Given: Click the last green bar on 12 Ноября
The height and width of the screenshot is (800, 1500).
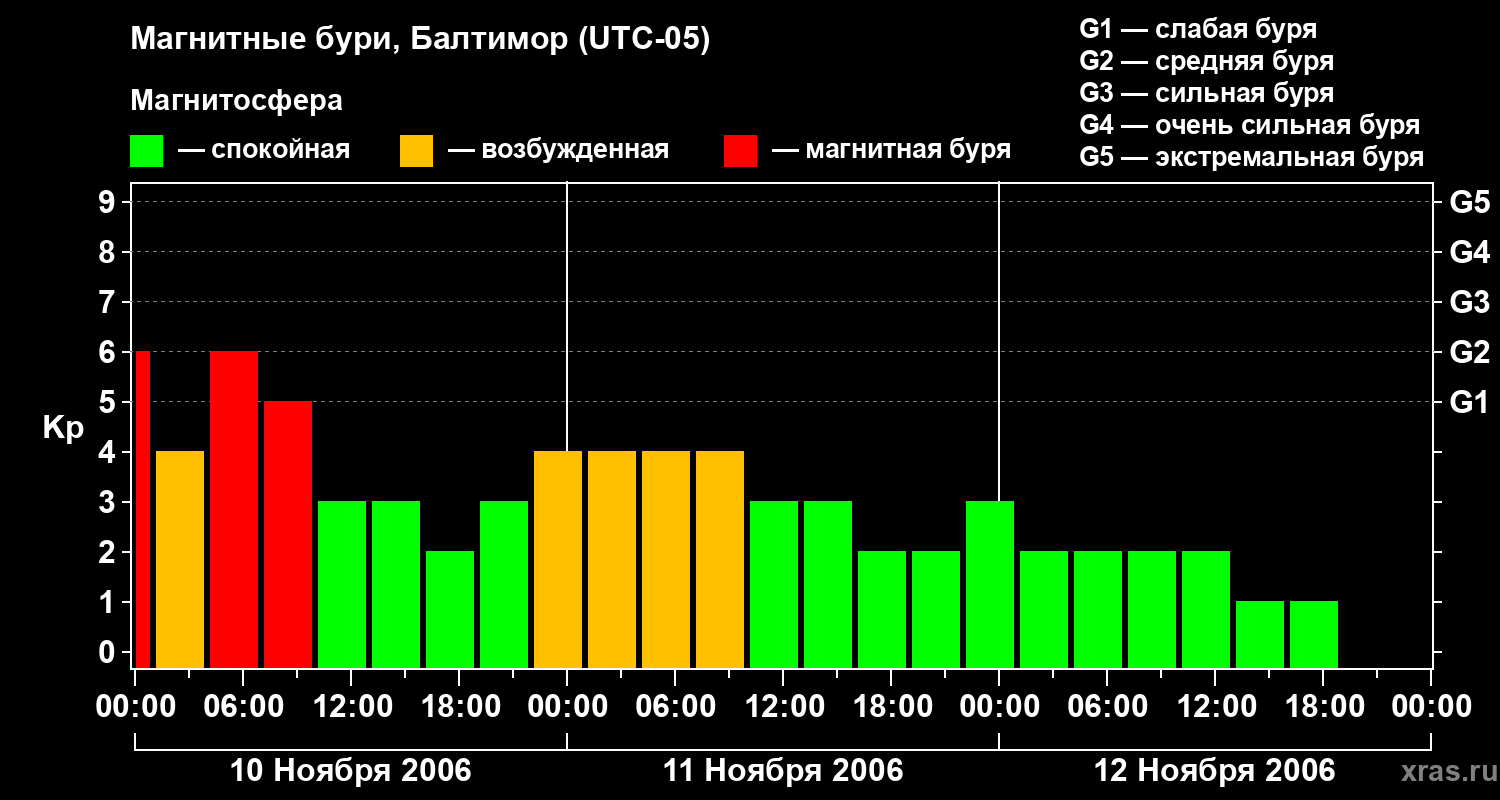Looking at the screenshot, I should 1314,633.
